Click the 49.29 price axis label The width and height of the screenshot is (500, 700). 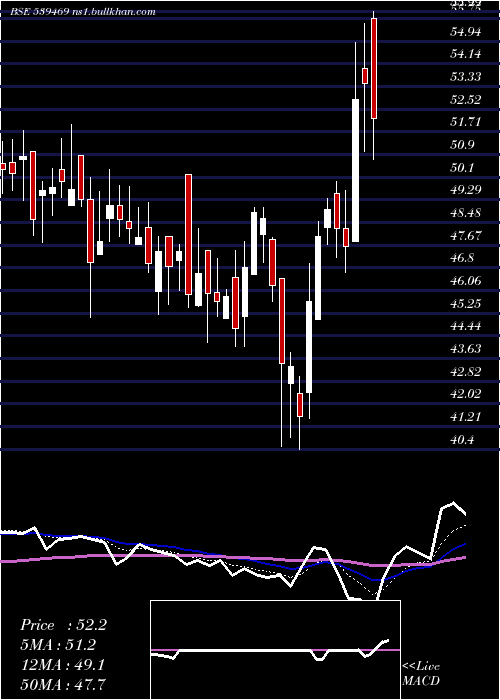466,190
